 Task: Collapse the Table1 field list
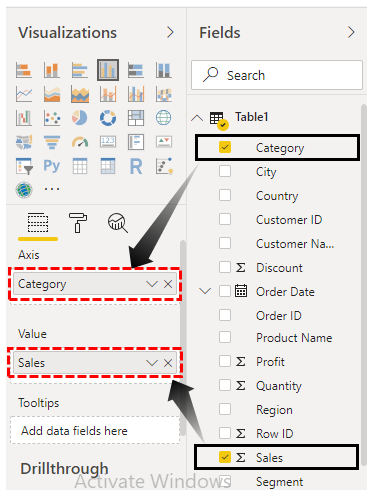[197, 118]
